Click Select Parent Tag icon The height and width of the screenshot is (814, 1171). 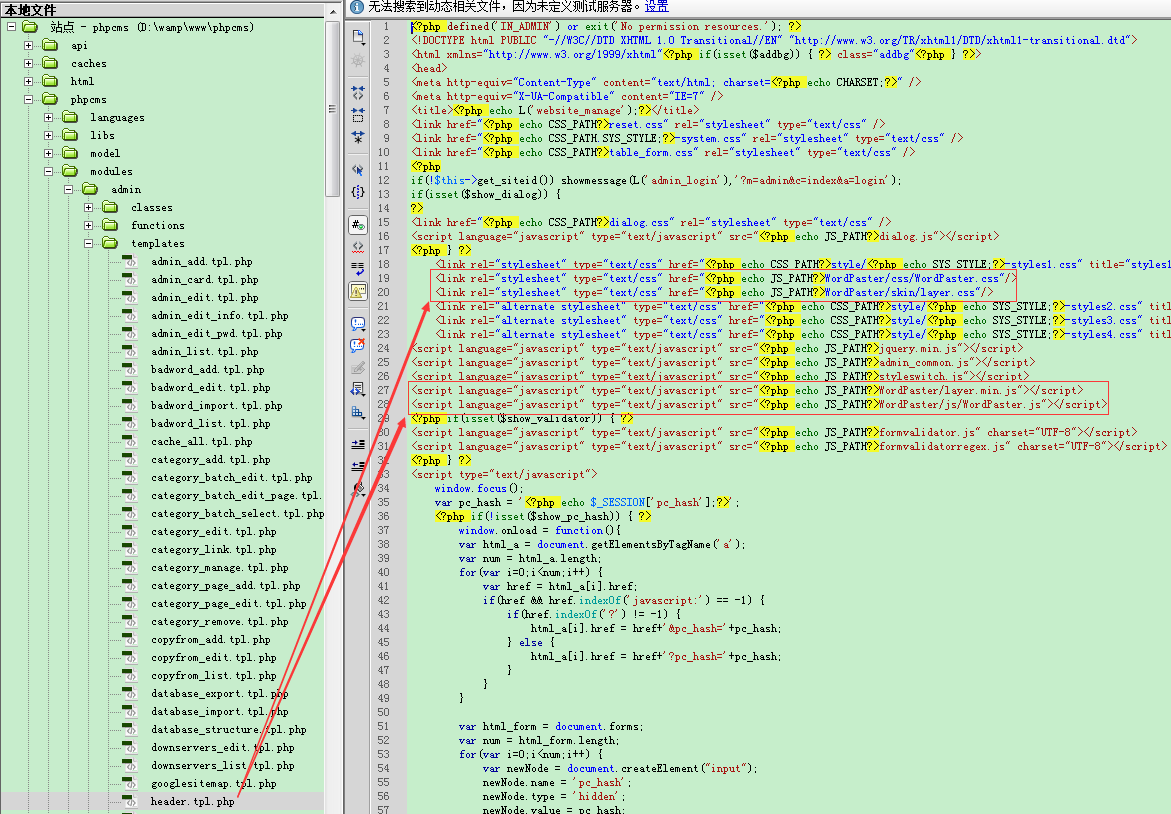(358, 170)
